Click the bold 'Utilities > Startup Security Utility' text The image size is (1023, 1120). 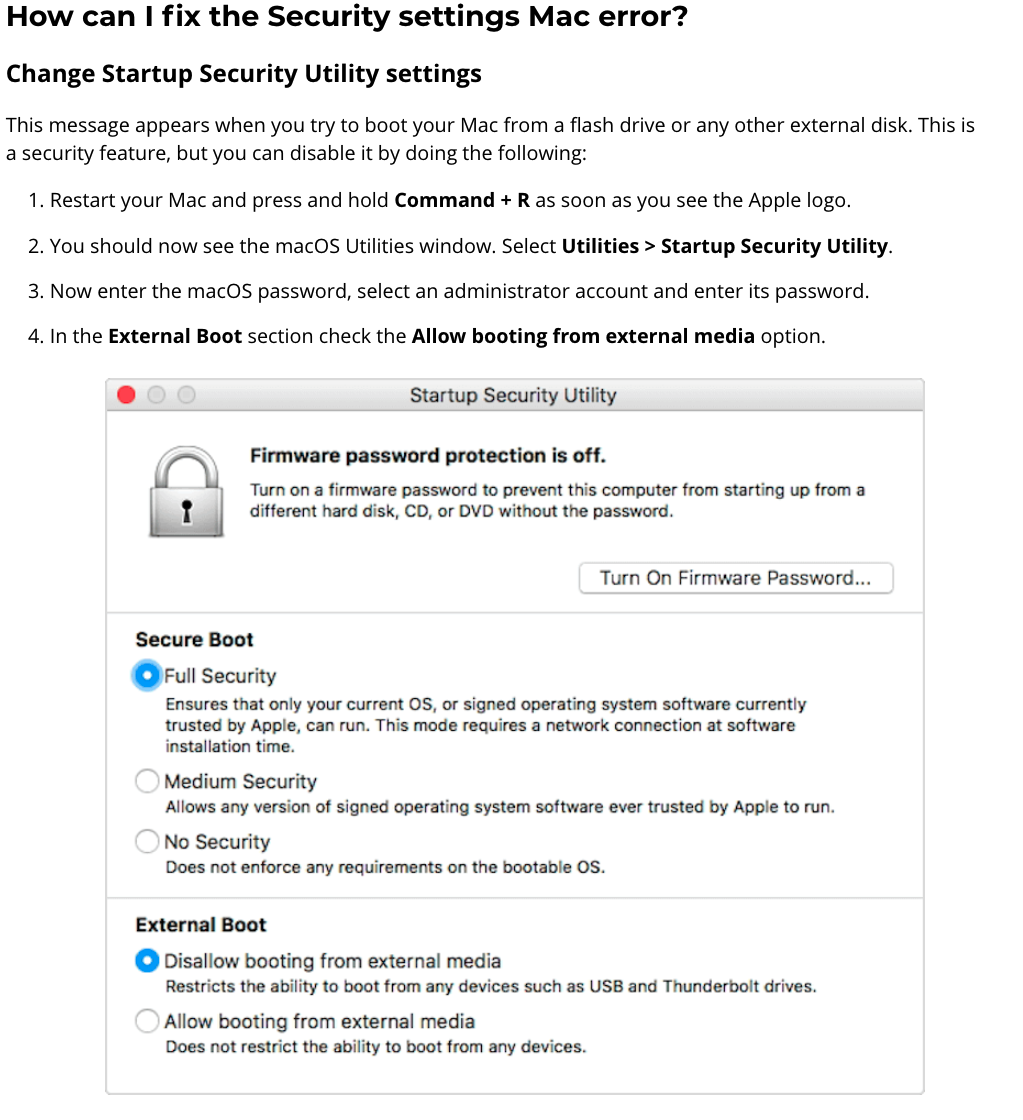tap(725, 246)
